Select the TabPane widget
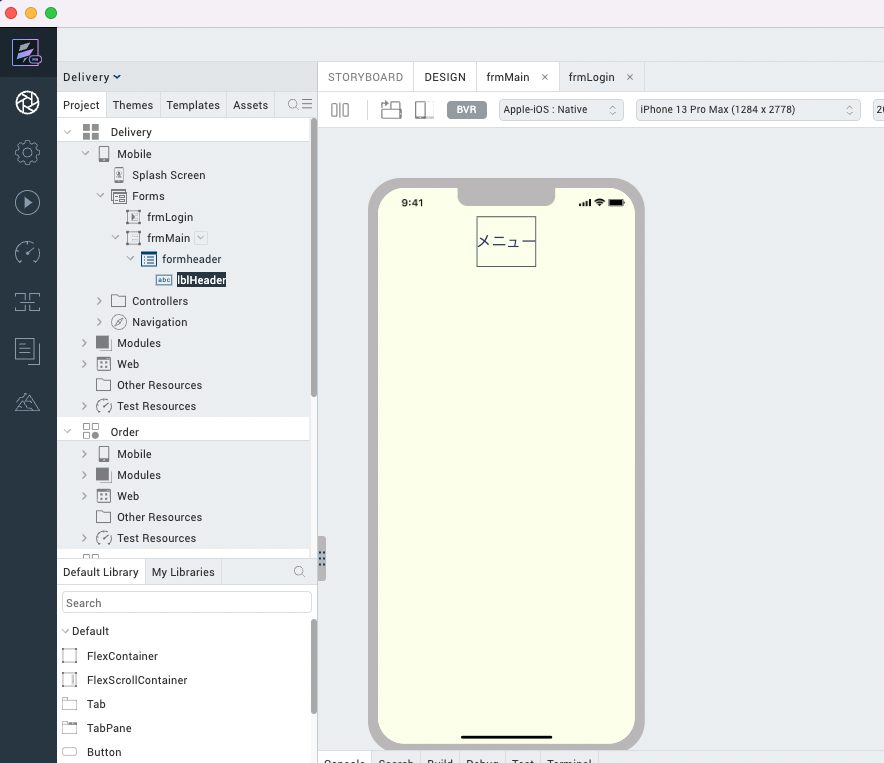Image resolution: width=884 pixels, height=763 pixels. pos(109,728)
